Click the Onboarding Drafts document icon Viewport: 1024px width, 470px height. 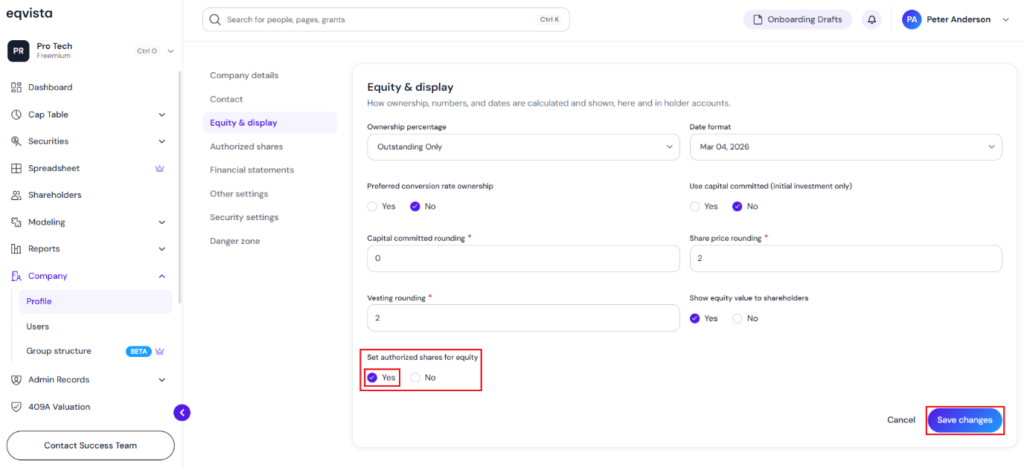[x=758, y=20]
